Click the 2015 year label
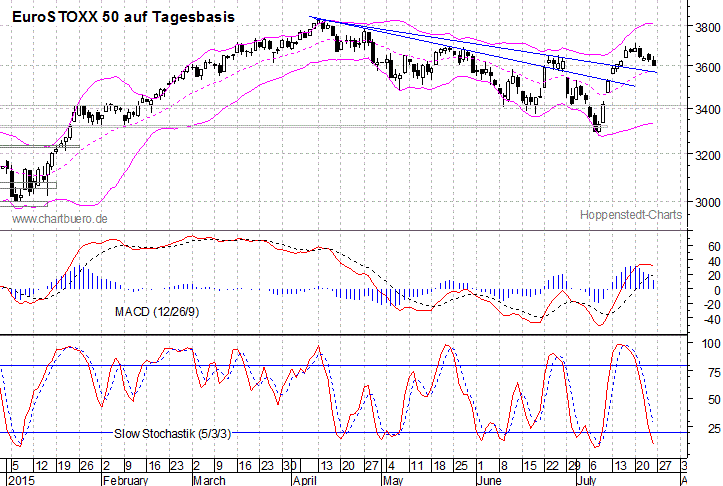This screenshot has height=486, width=723. 17,480
